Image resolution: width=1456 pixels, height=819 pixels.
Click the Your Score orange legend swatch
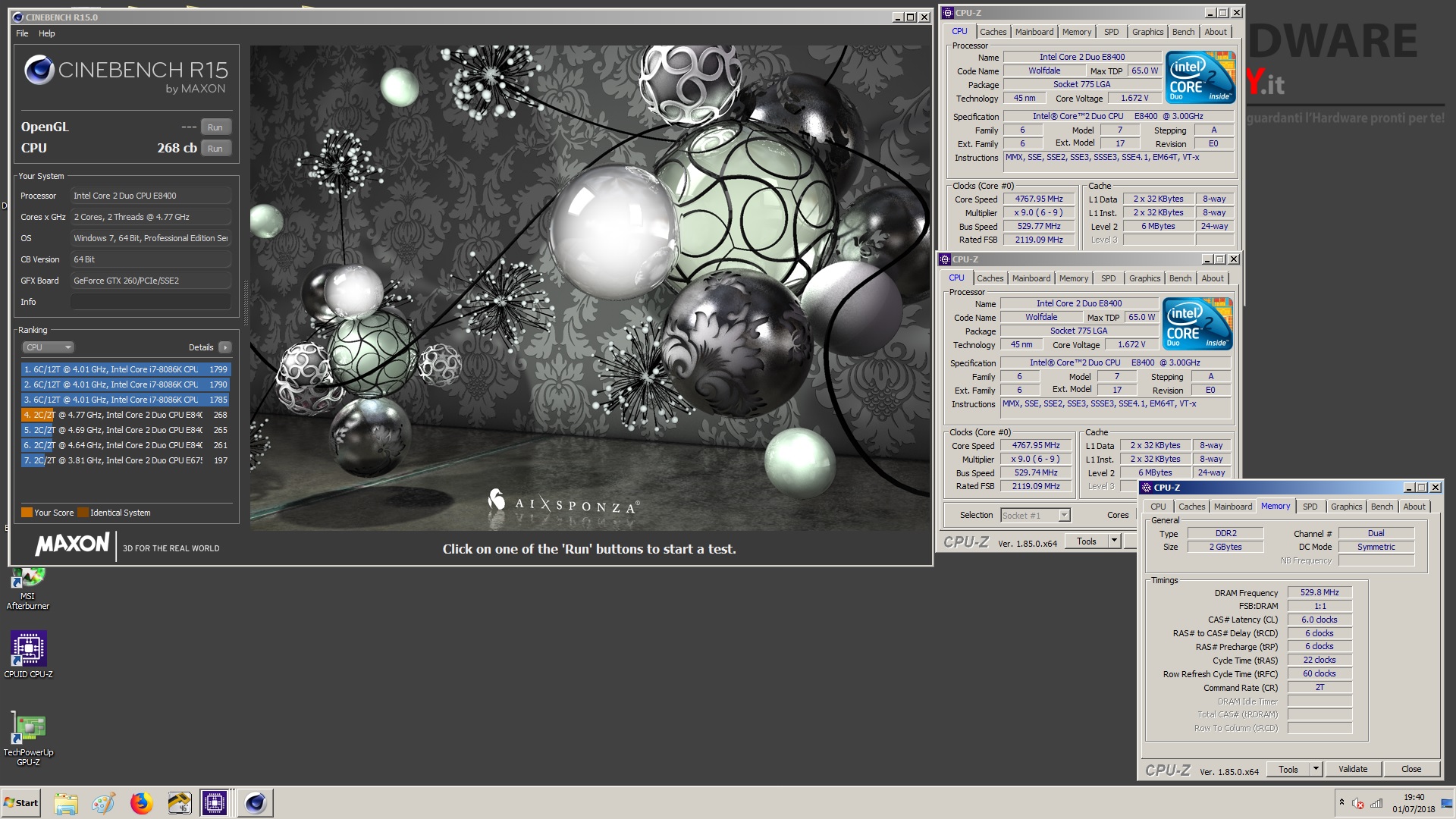27,513
